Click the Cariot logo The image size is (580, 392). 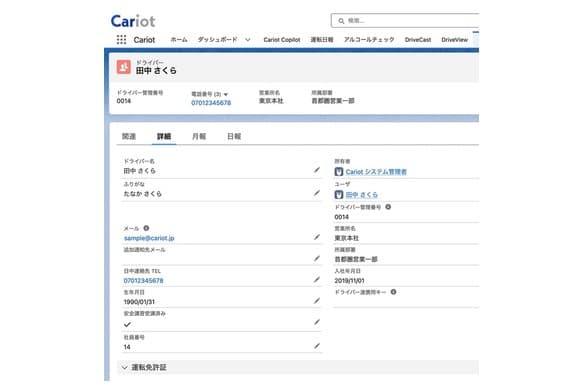[x=133, y=21]
